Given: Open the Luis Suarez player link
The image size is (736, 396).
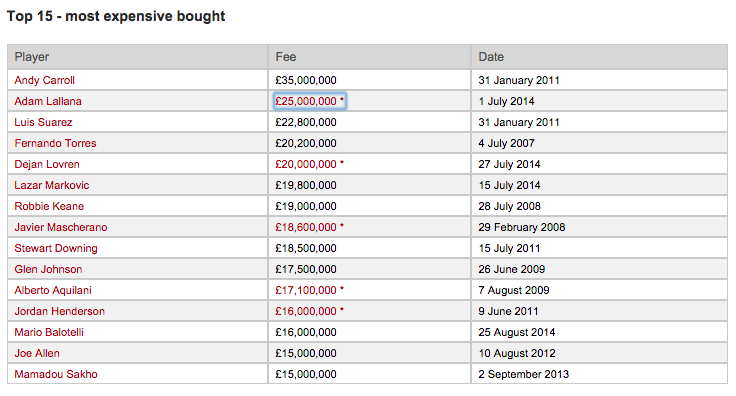Looking at the screenshot, I should click(x=43, y=122).
